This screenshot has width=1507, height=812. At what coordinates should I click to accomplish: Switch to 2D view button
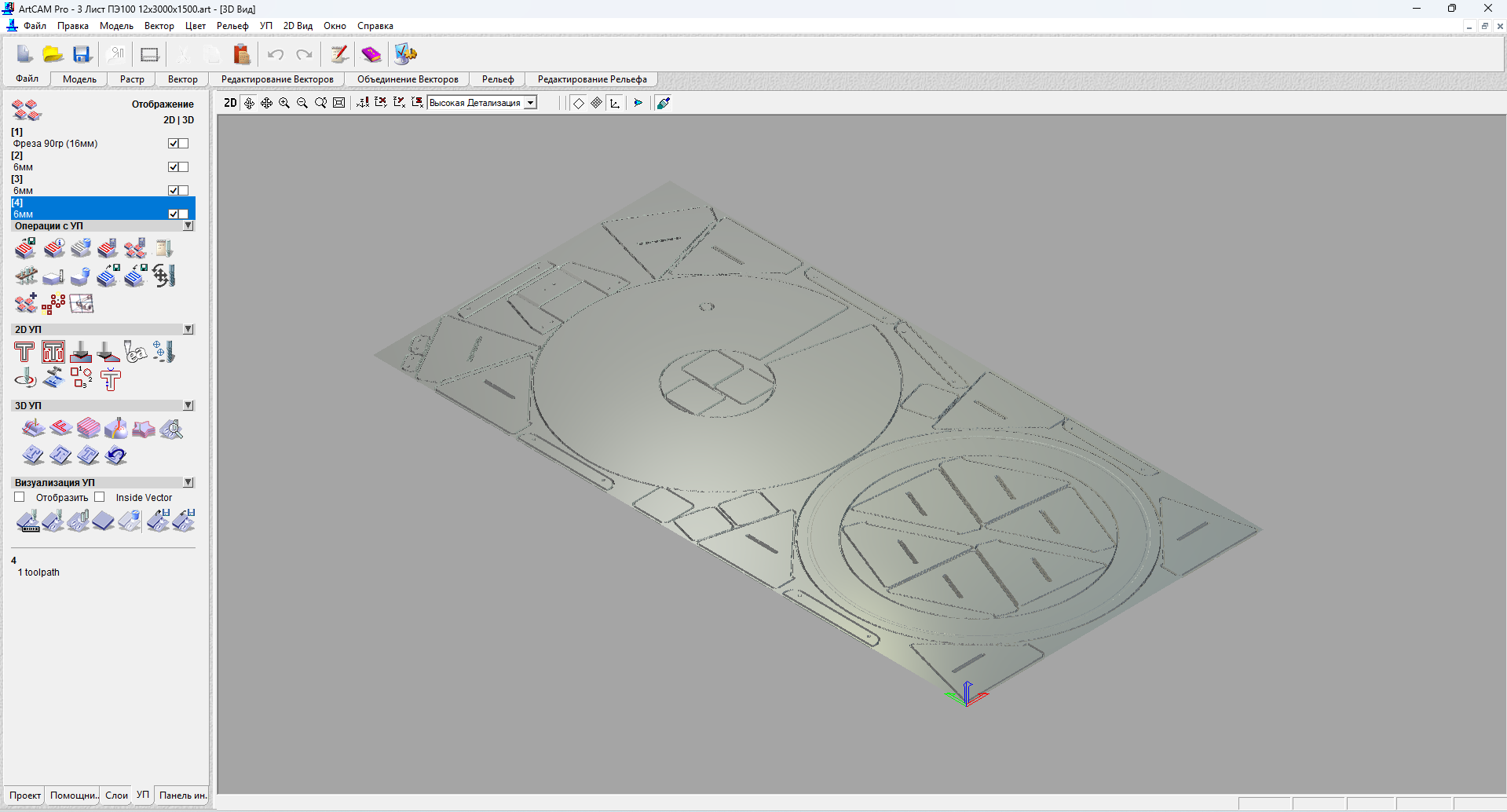(x=230, y=103)
